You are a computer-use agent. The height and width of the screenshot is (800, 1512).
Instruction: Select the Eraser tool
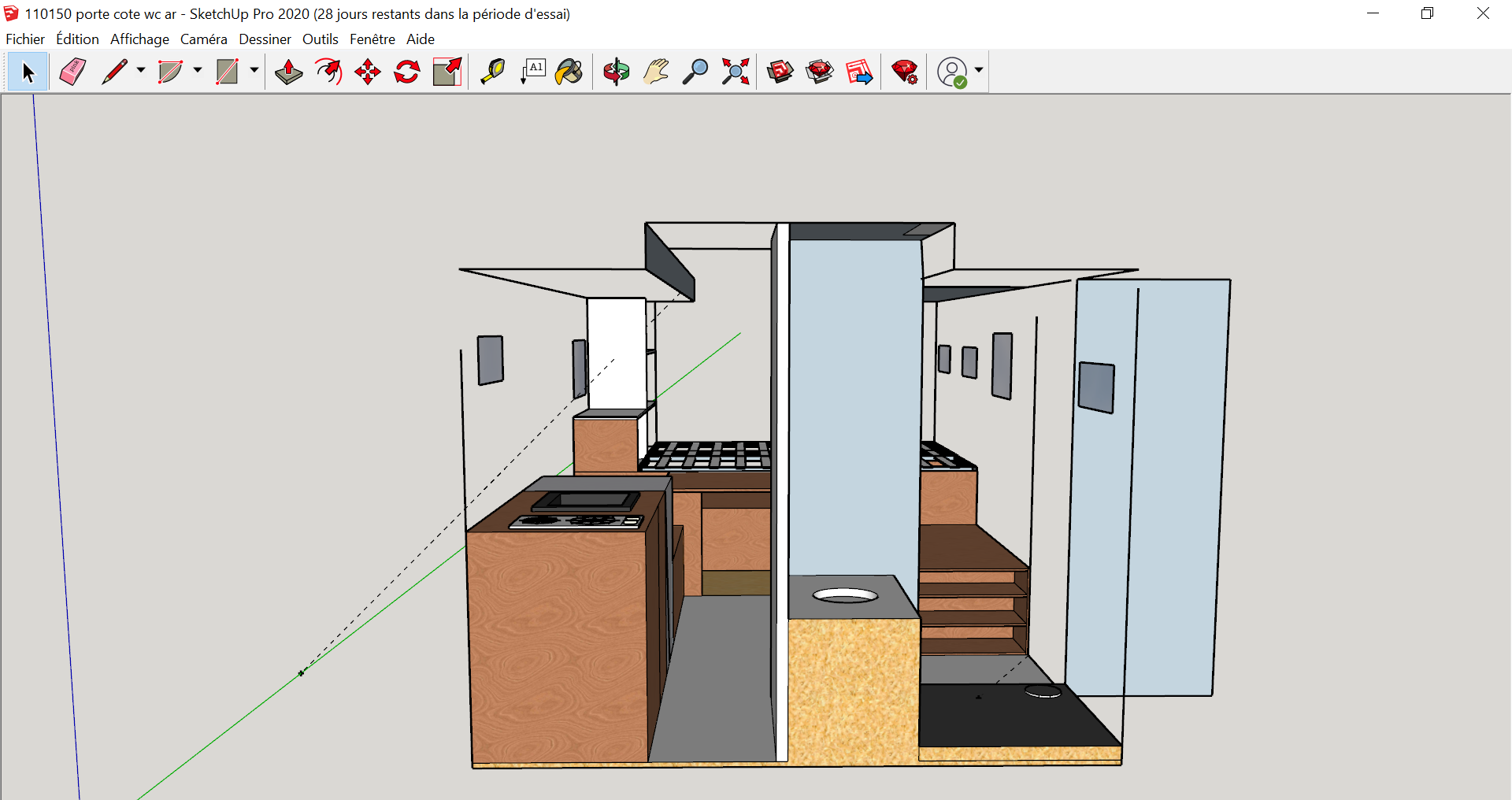pyautogui.click(x=72, y=72)
